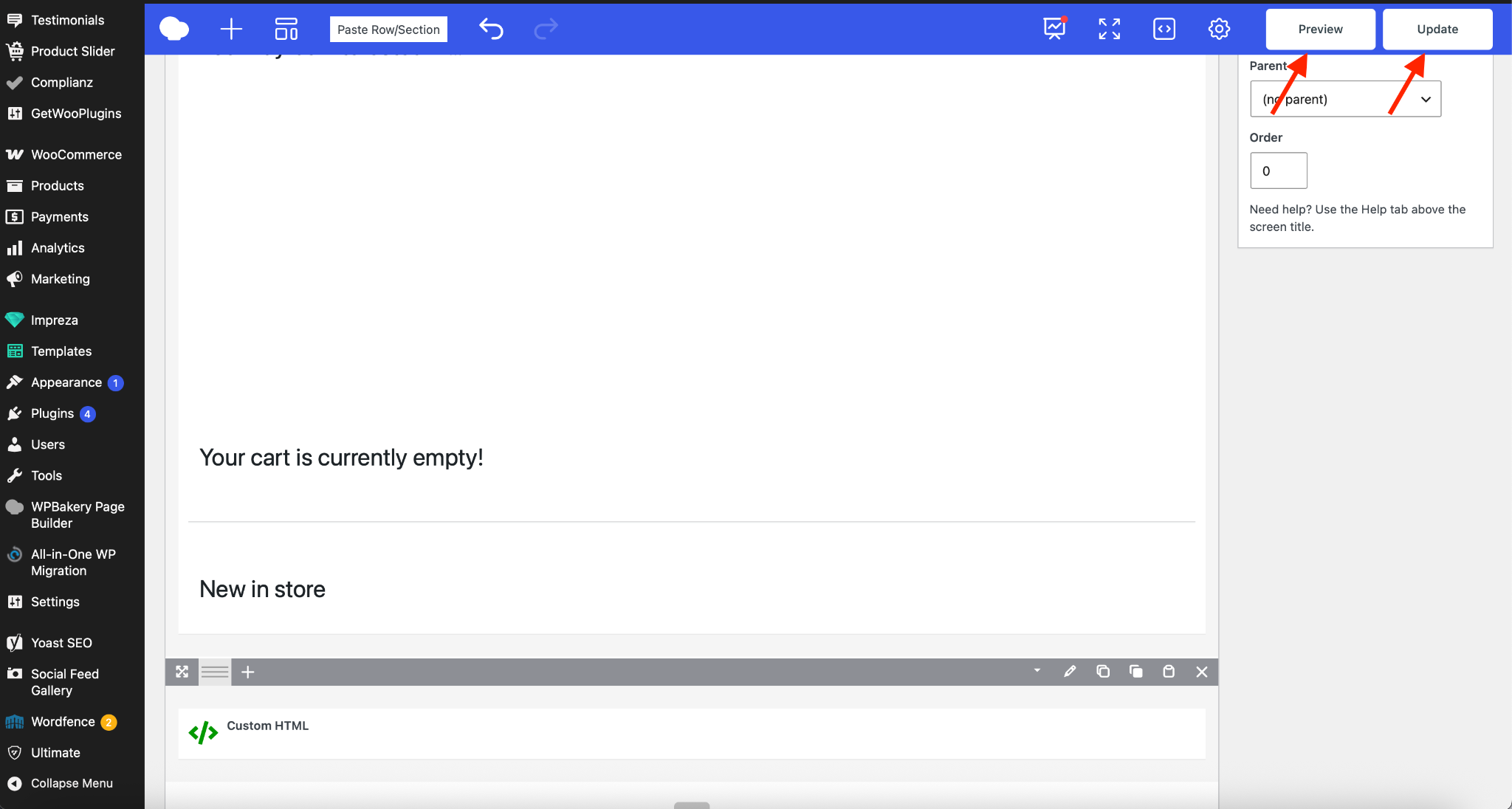Open Product Slider in the sidebar
The image size is (1512, 809).
(72, 51)
